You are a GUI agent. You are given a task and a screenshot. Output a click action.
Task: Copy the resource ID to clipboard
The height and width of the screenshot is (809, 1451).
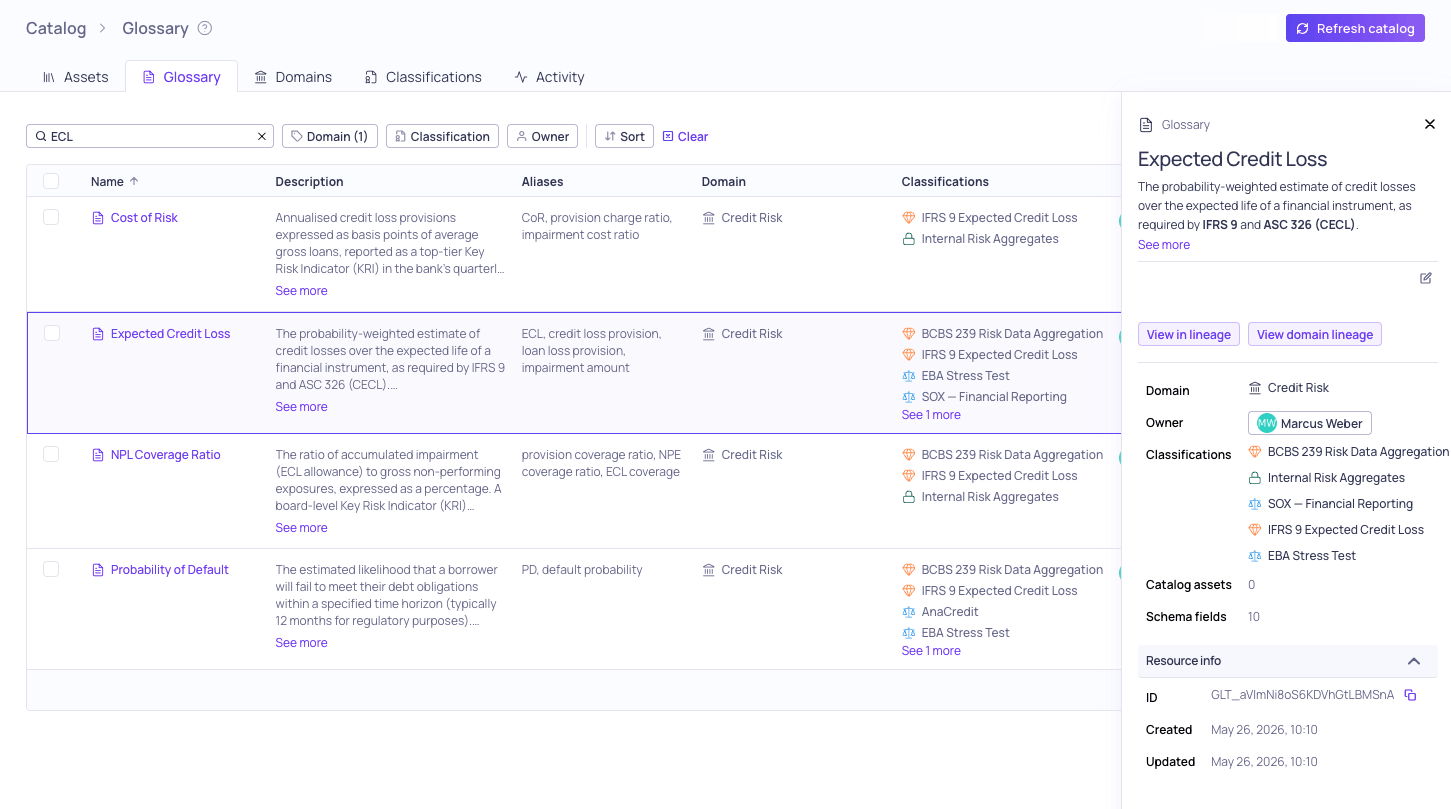(x=1410, y=695)
